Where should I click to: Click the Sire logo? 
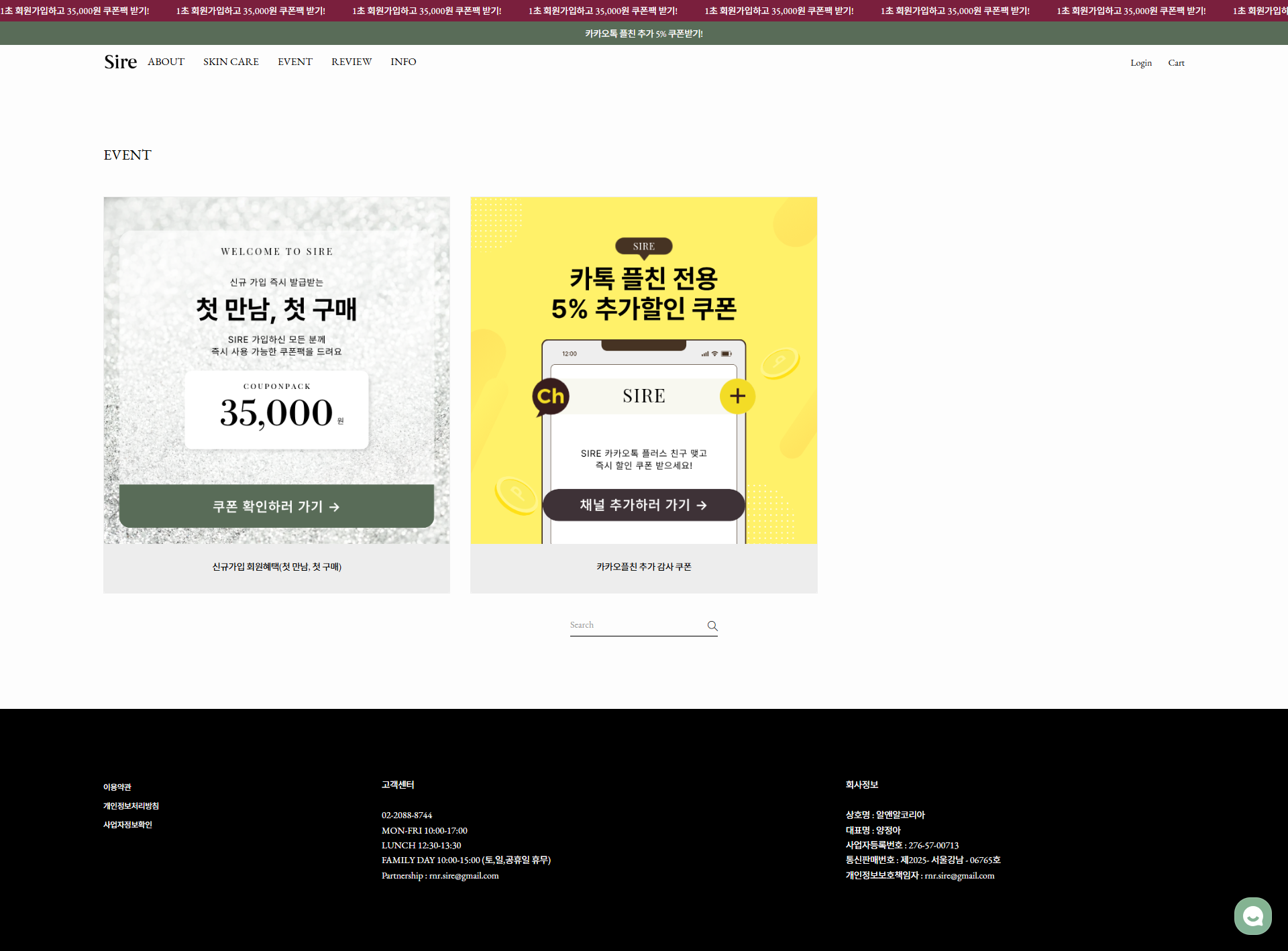(121, 62)
